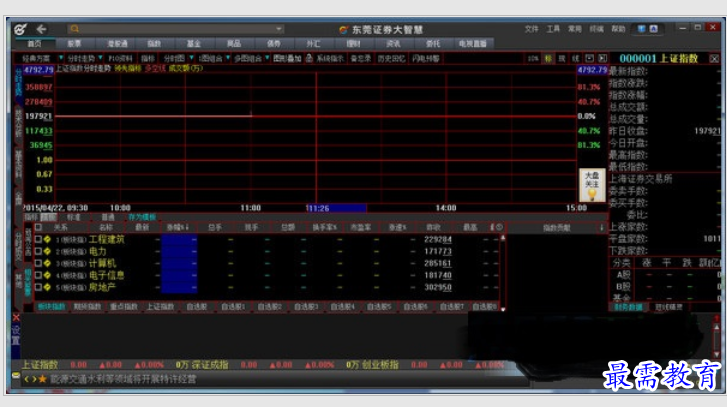Click the envelope message icon in status bar
Viewport: 727px width, 407px height.
pos(16,375)
